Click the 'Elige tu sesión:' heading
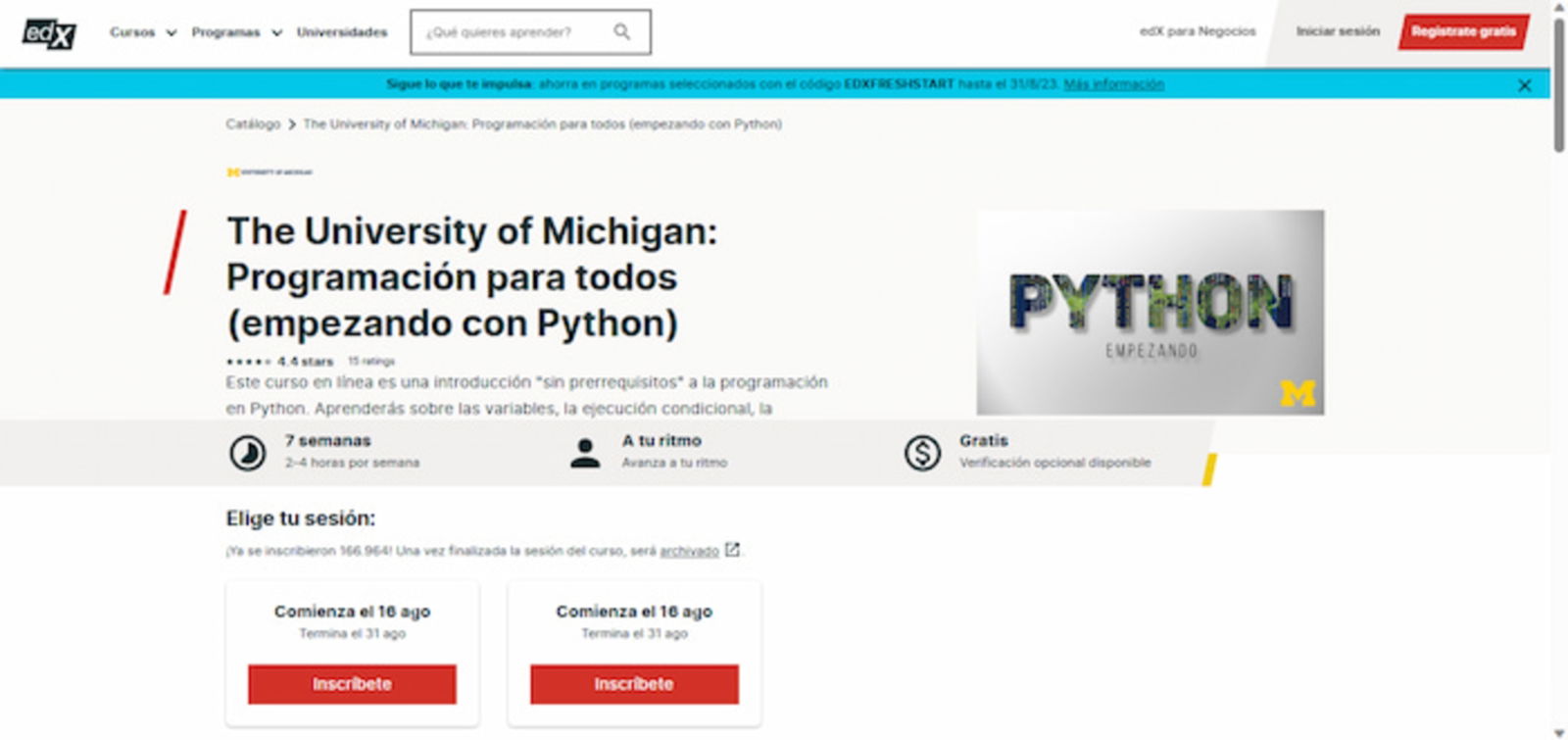 [x=301, y=518]
